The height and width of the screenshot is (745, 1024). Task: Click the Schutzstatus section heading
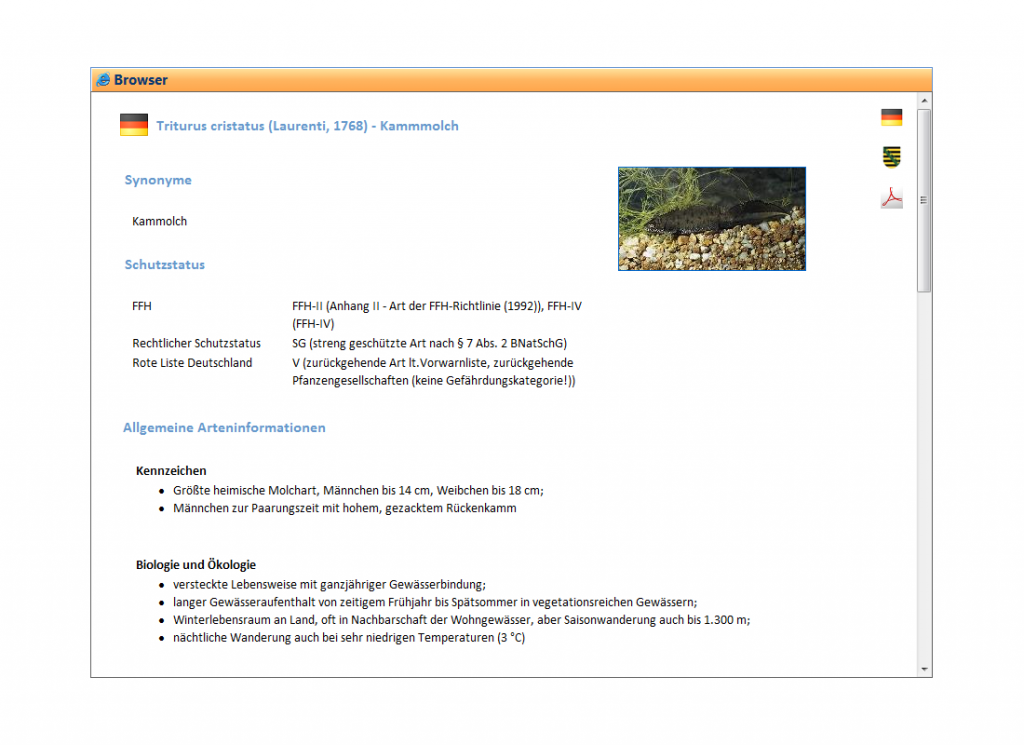(165, 264)
